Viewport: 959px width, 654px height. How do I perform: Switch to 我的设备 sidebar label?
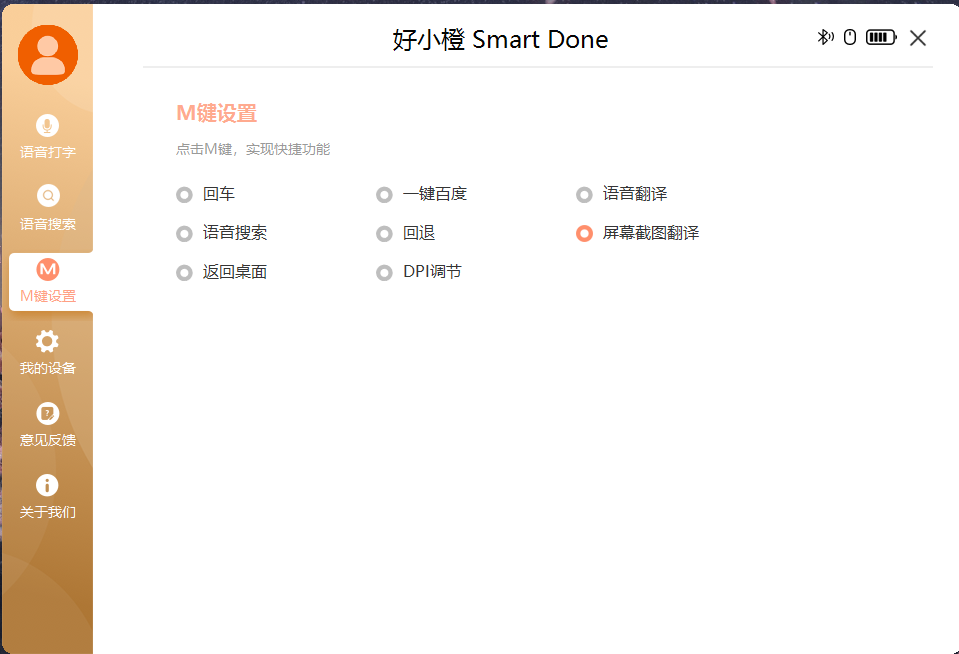[48, 368]
